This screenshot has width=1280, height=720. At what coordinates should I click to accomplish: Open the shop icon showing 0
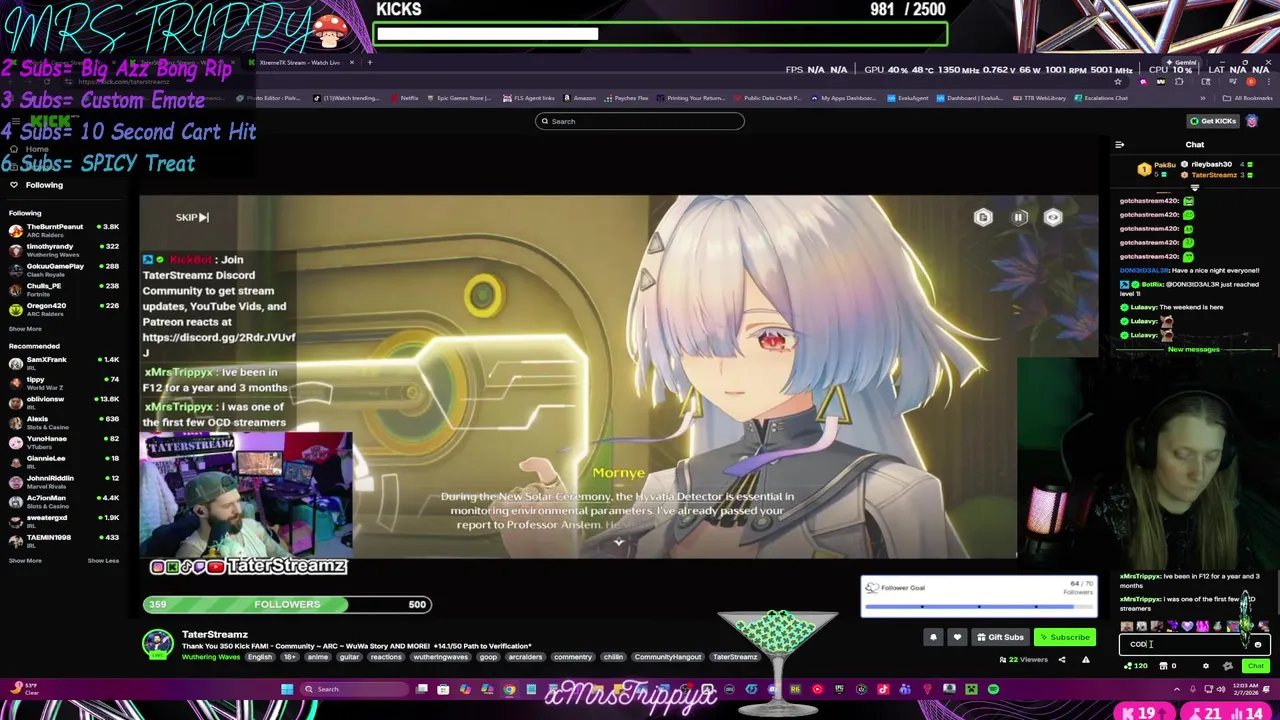pyautogui.click(x=1167, y=666)
